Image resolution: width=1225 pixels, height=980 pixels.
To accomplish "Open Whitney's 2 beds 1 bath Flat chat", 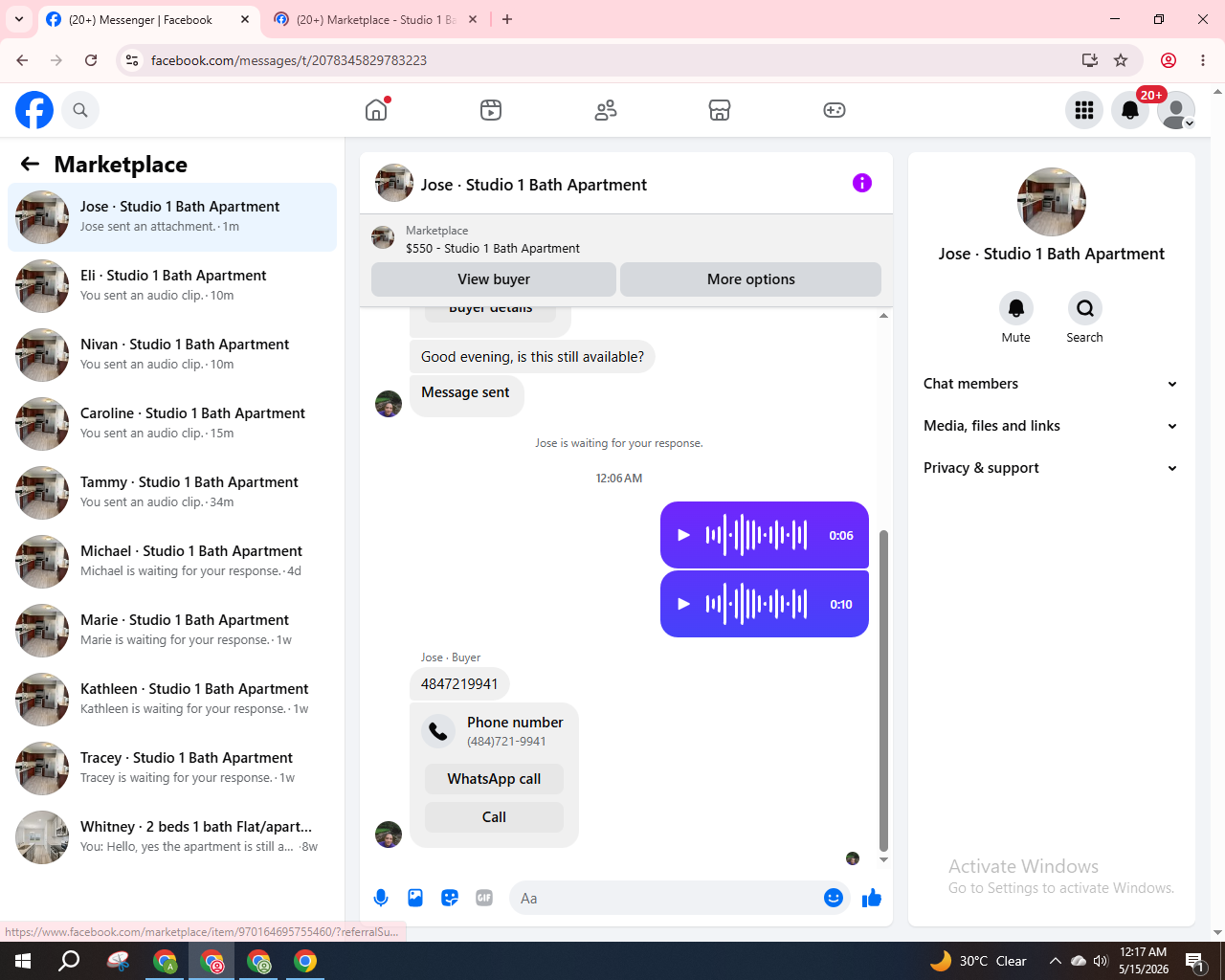I will coord(172,837).
